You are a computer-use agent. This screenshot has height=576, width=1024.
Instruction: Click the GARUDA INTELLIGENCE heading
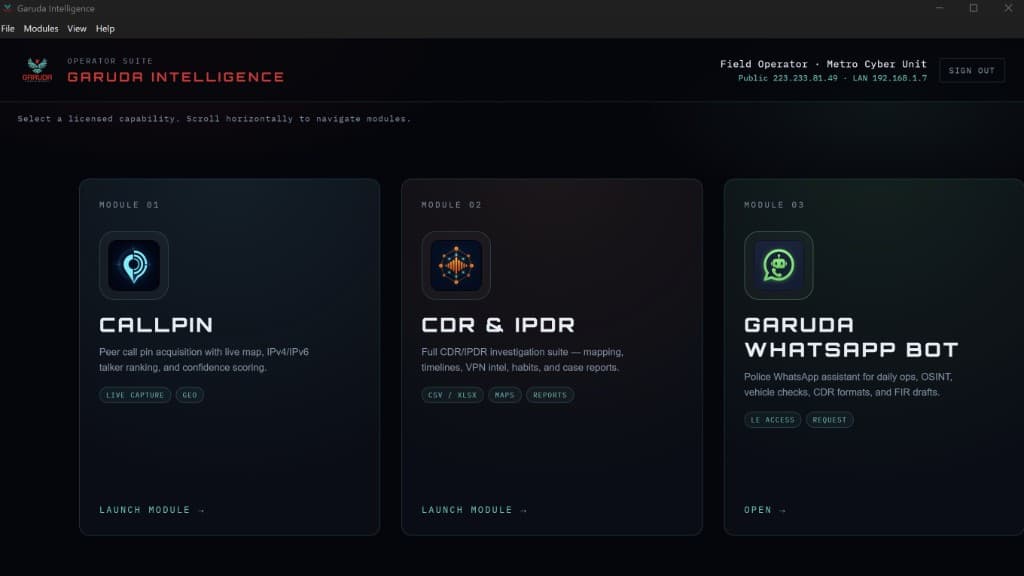(176, 77)
